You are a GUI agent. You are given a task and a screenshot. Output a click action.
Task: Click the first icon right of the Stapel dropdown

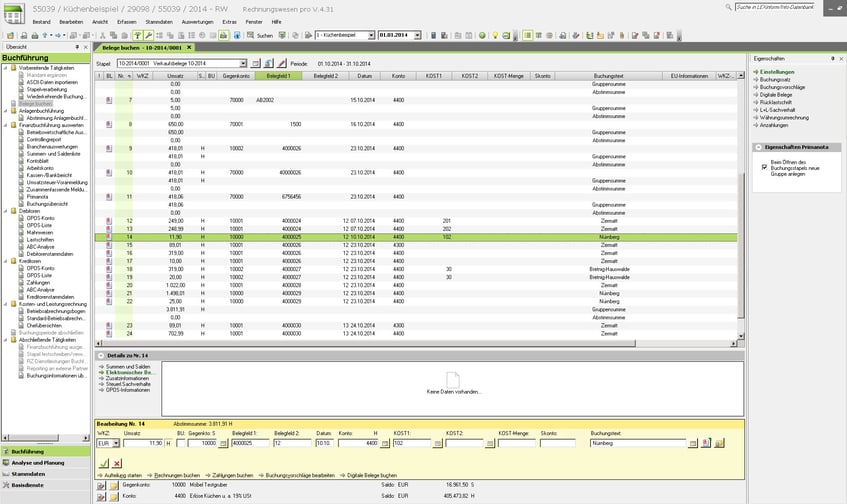point(256,64)
